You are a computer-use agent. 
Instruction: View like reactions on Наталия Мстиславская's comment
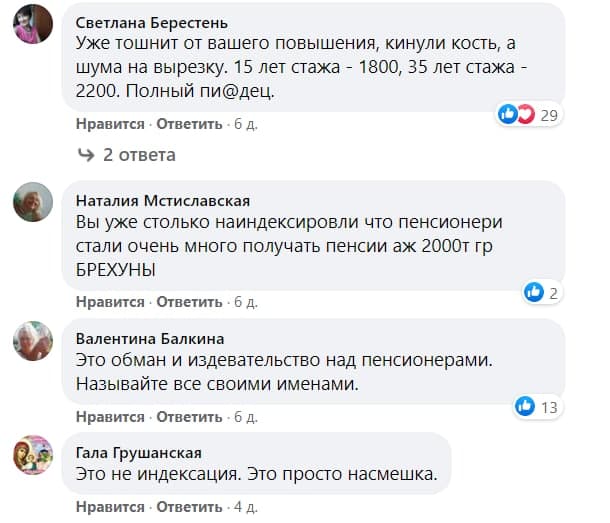pyautogui.click(x=540, y=293)
